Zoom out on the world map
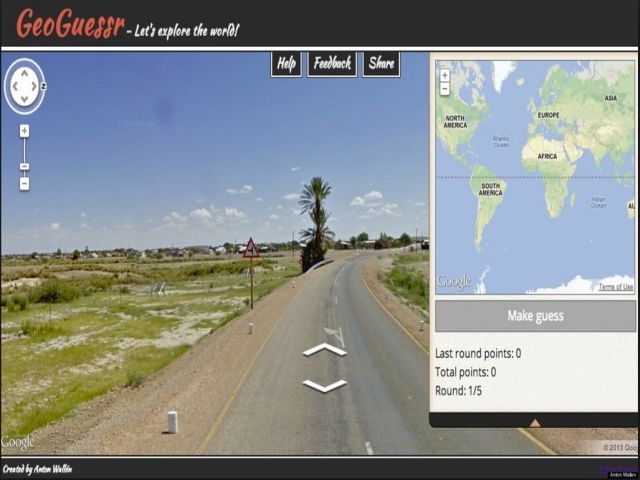 pos(445,89)
